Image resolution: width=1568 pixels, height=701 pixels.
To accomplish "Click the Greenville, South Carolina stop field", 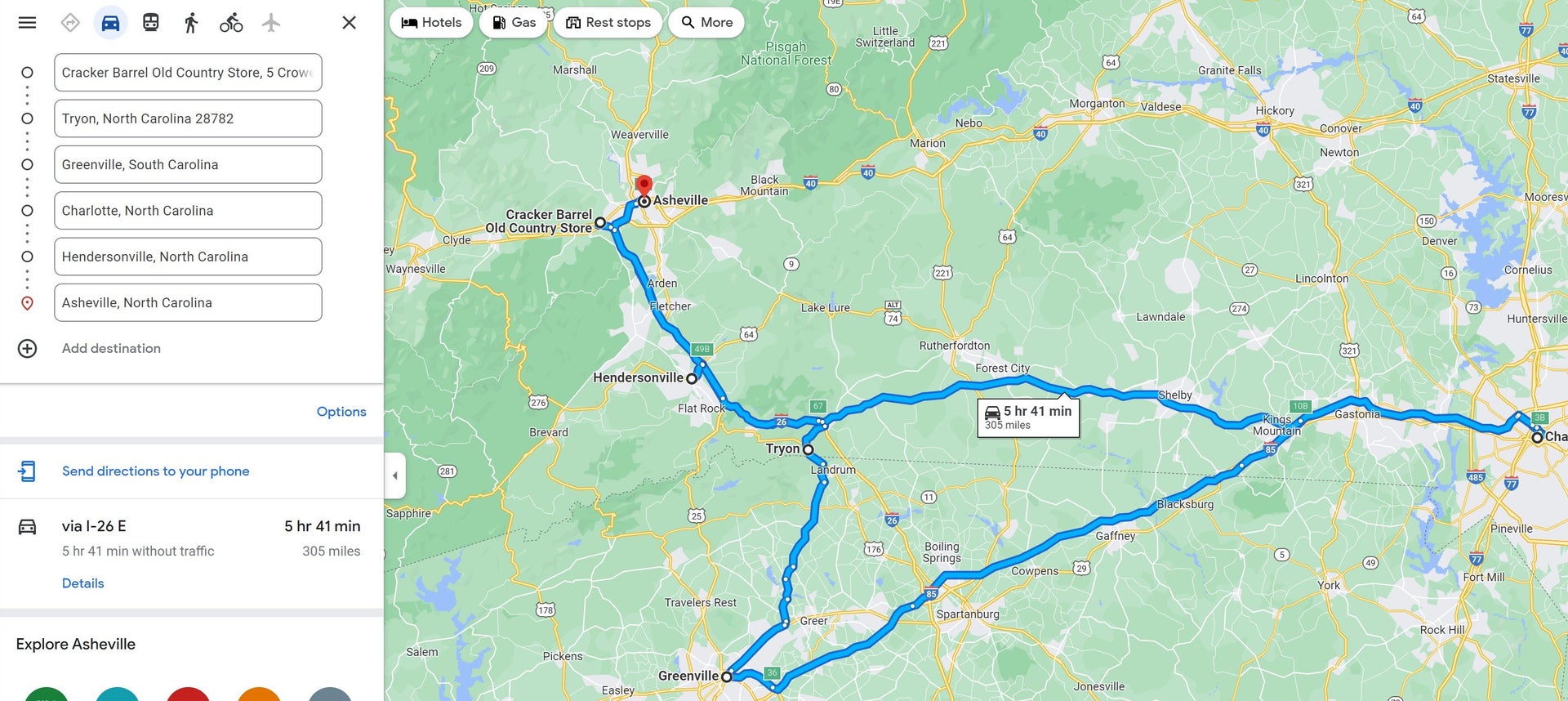I will [x=188, y=164].
